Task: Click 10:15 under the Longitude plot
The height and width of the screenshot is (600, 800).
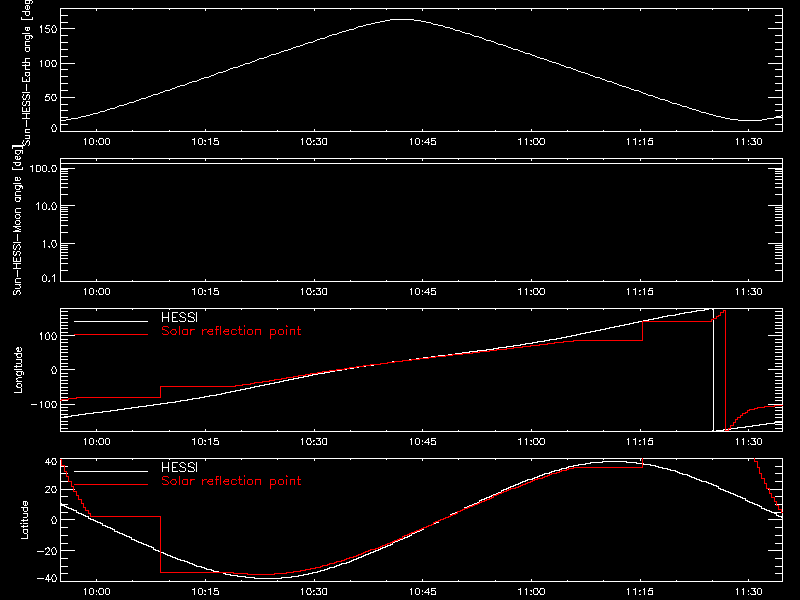Action: coord(205,442)
